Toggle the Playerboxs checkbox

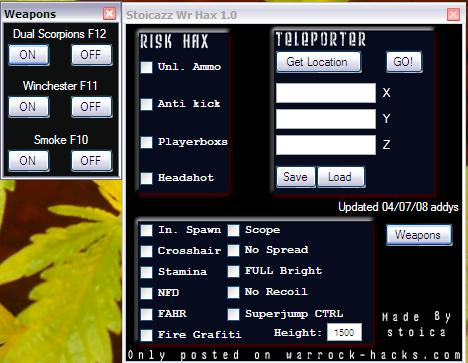[x=146, y=142]
